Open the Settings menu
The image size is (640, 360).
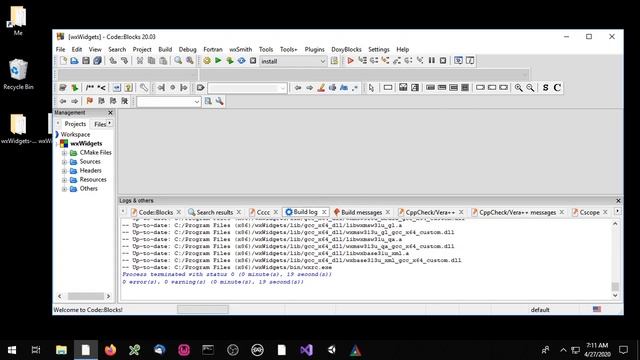(x=379, y=49)
